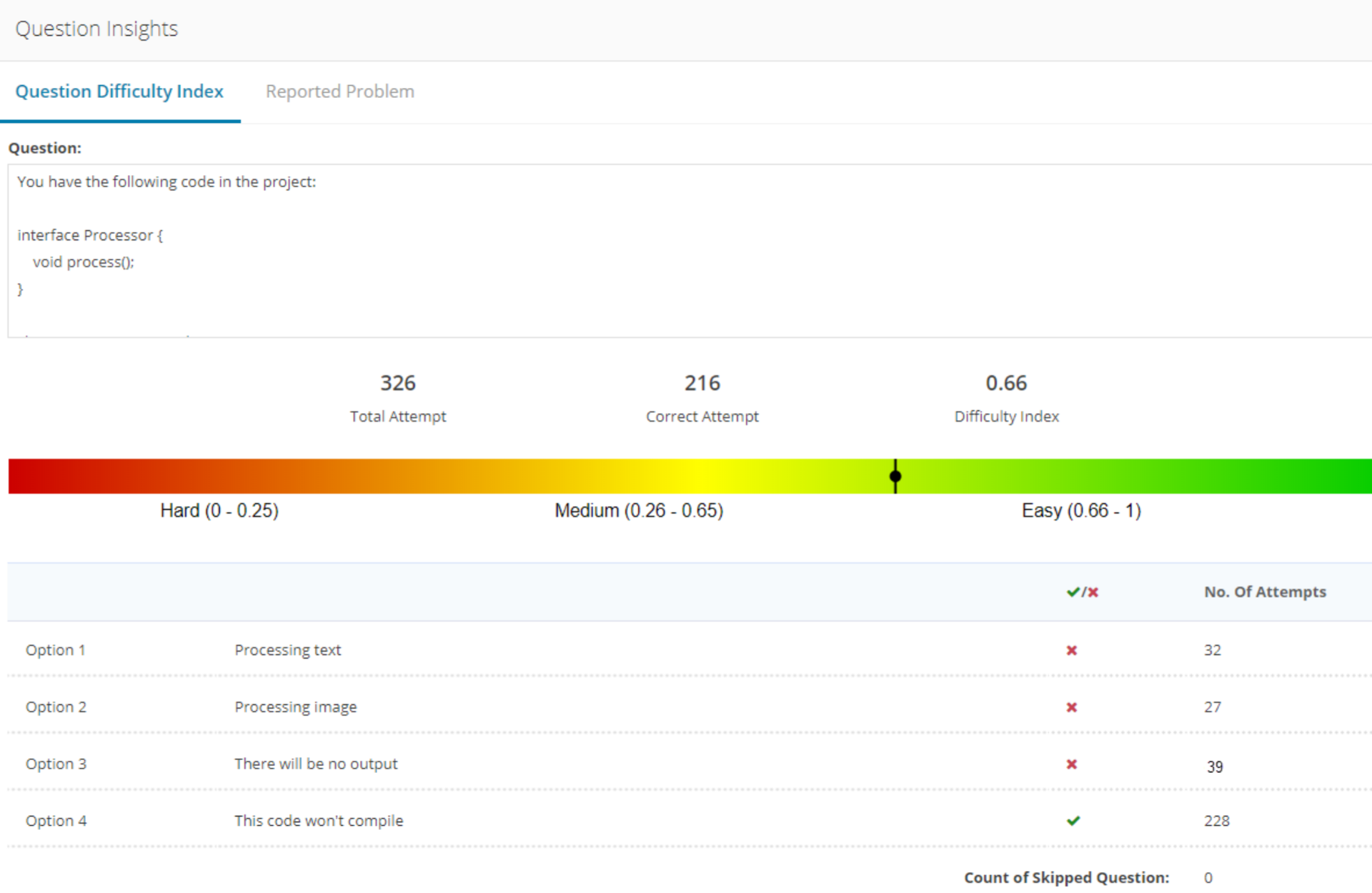This screenshot has height=893, width=1372.
Task: Click the 216 Correct Attempt value
Action: 702,384
